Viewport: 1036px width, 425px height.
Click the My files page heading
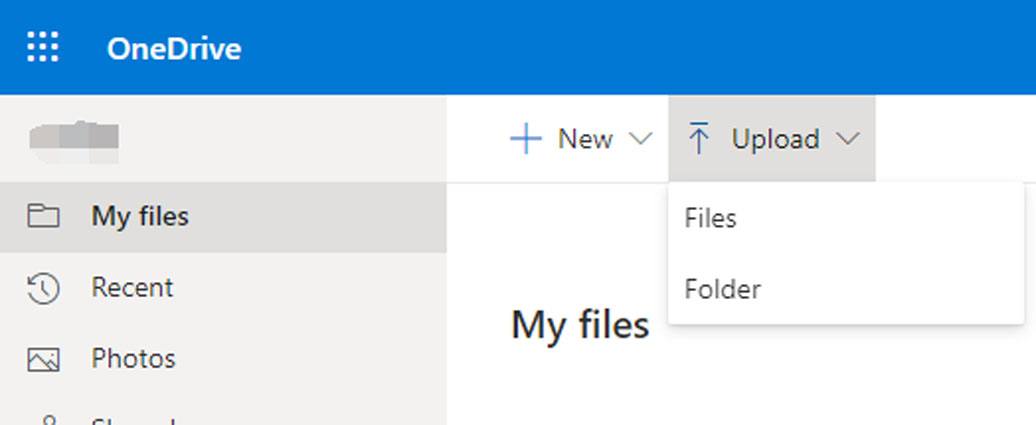pos(580,325)
